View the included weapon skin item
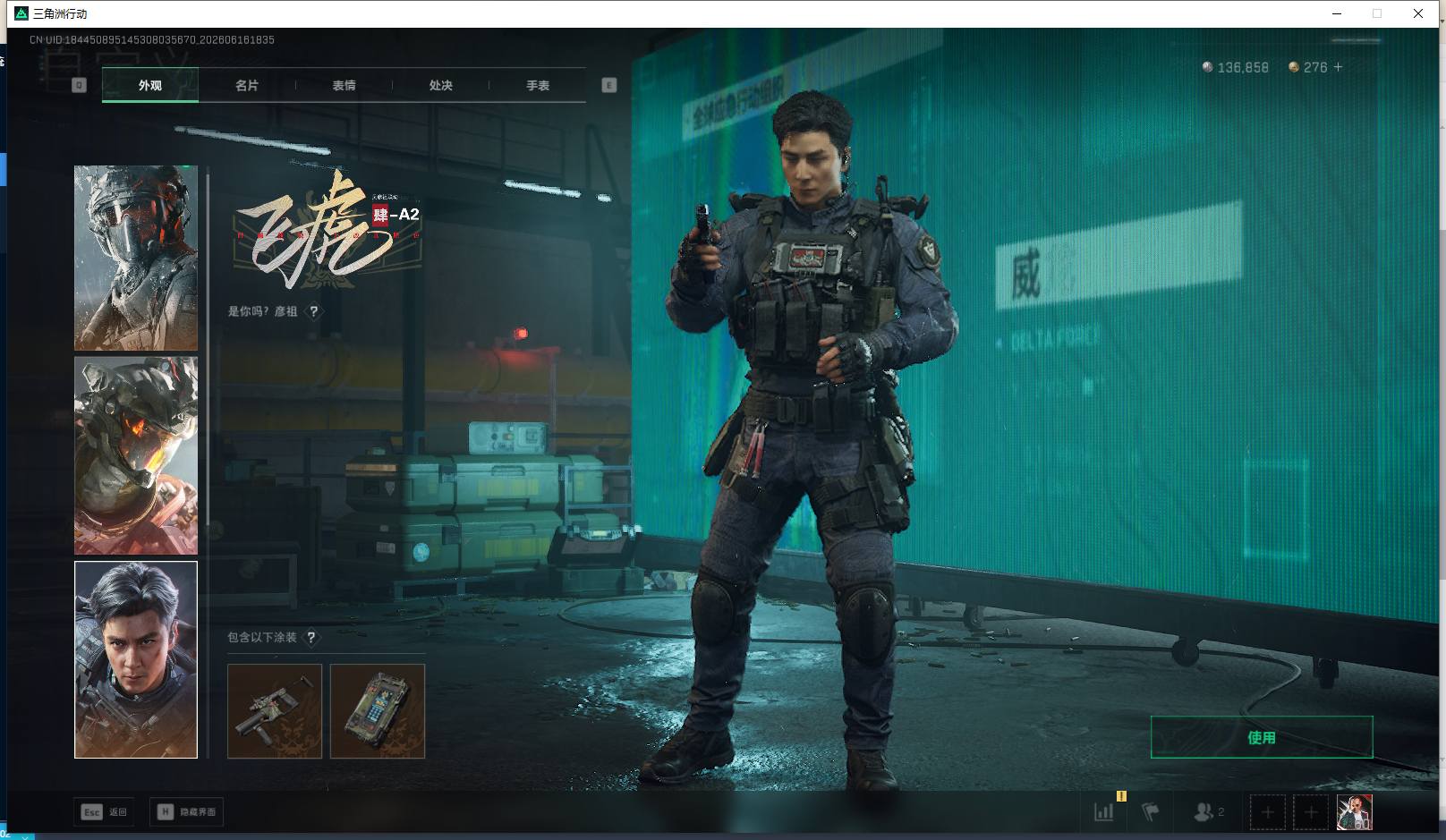This screenshot has height=840, width=1446. click(275, 711)
